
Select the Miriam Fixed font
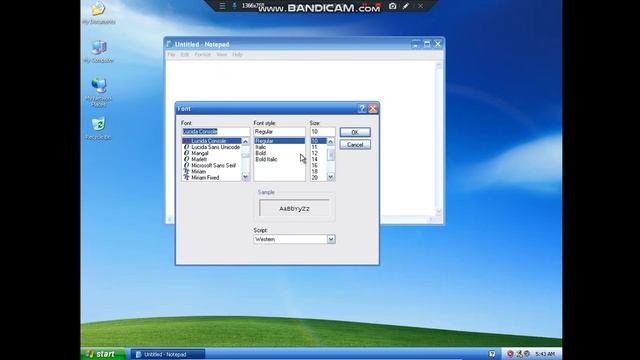(x=212, y=178)
